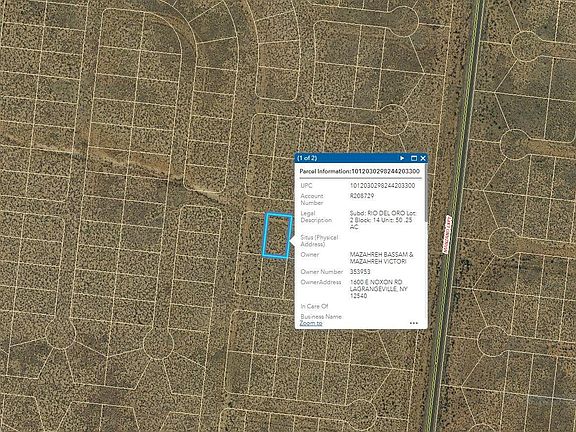576x432 pixels.
Task: Click the account number R208729
Action: click(362, 196)
